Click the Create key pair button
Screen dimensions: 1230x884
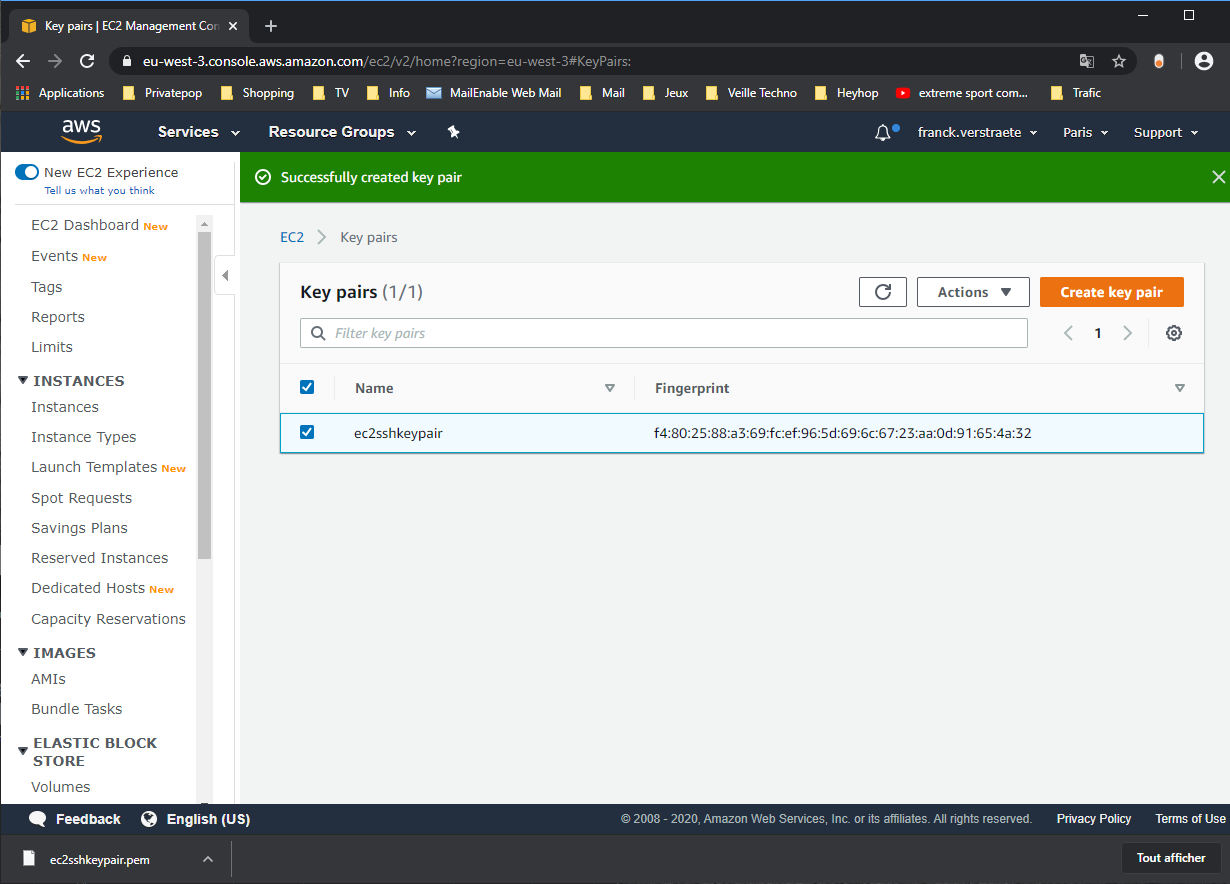(x=1112, y=292)
